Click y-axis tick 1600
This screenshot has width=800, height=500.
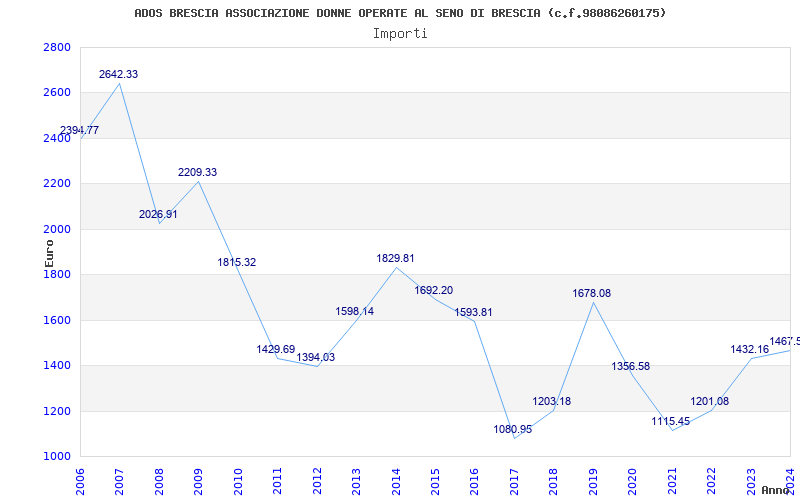pos(58,320)
